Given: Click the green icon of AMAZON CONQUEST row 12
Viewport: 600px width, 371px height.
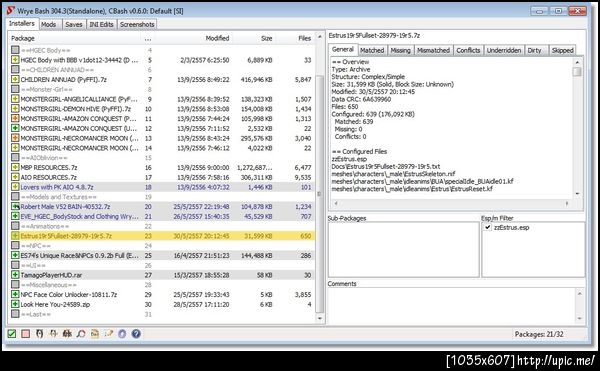Looking at the screenshot, I should coord(15,128).
